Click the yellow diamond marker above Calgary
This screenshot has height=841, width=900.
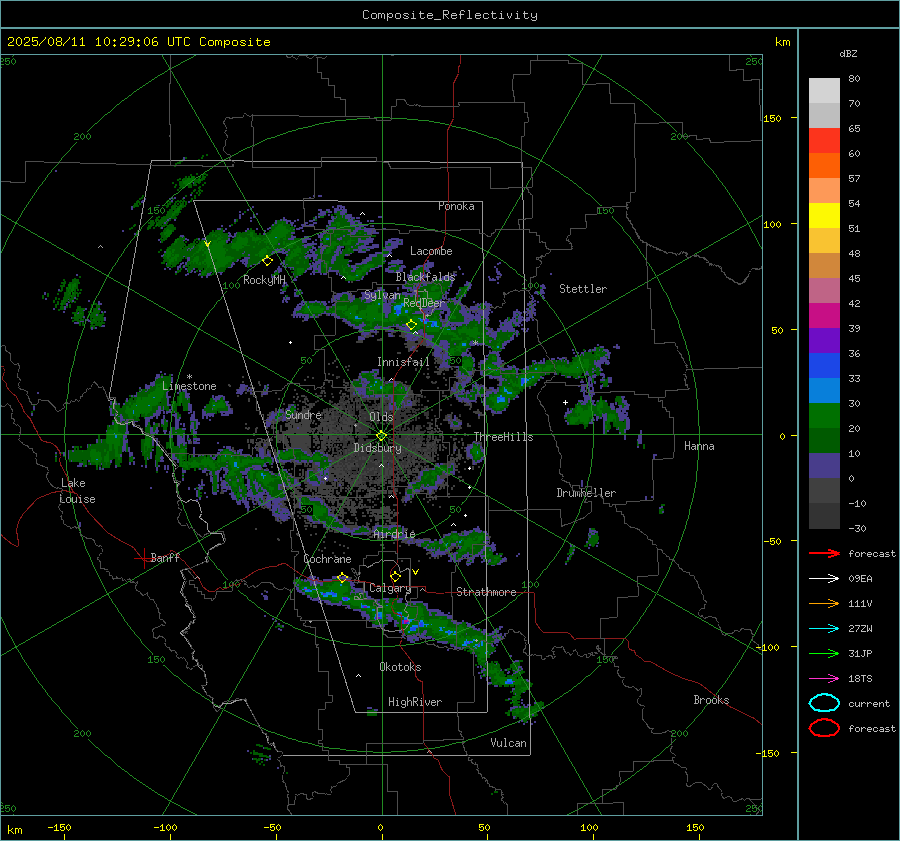click(x=395, y=576)
